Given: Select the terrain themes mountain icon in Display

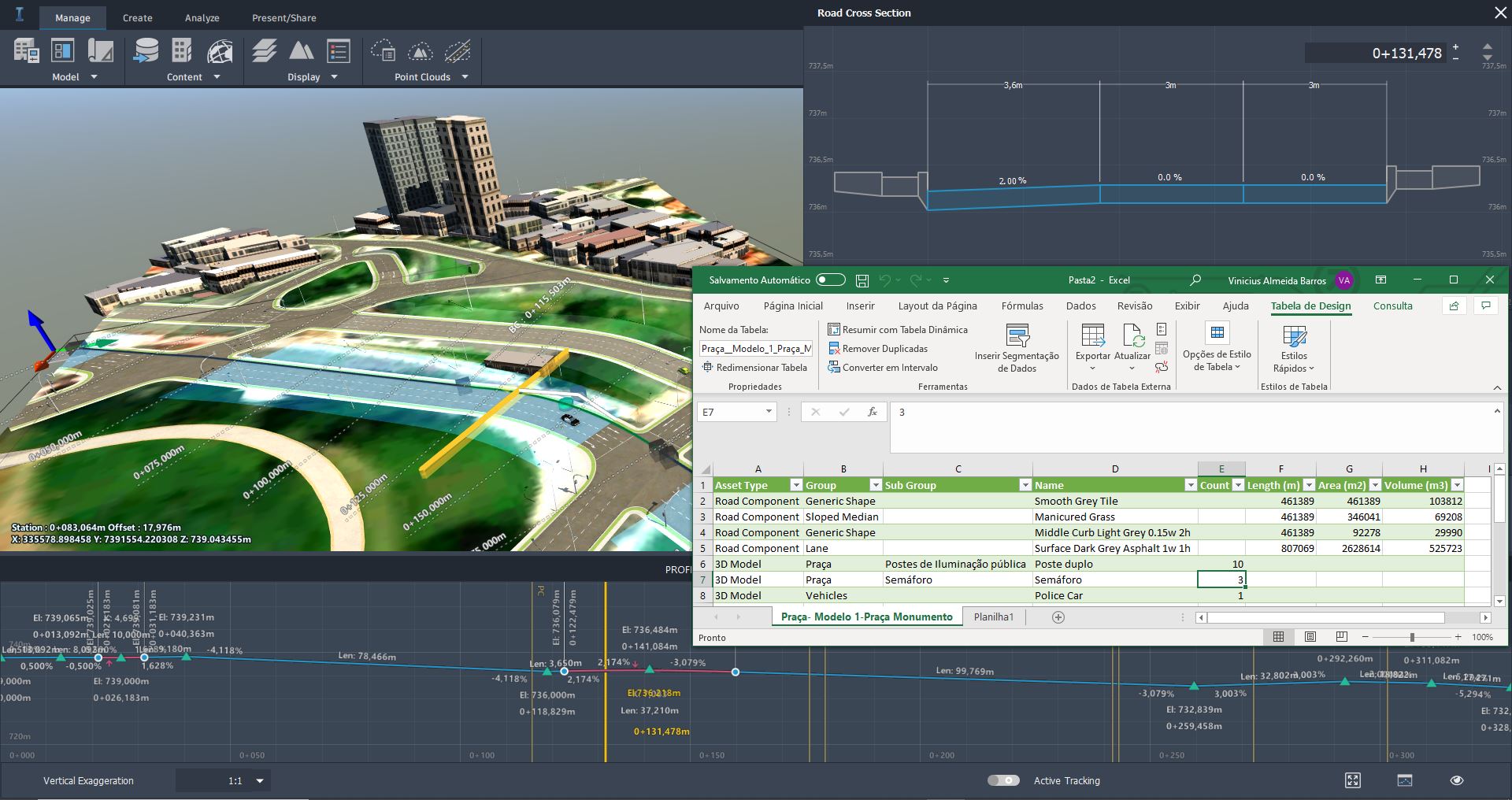Looking at the screenshot, I should click(302, 50).
